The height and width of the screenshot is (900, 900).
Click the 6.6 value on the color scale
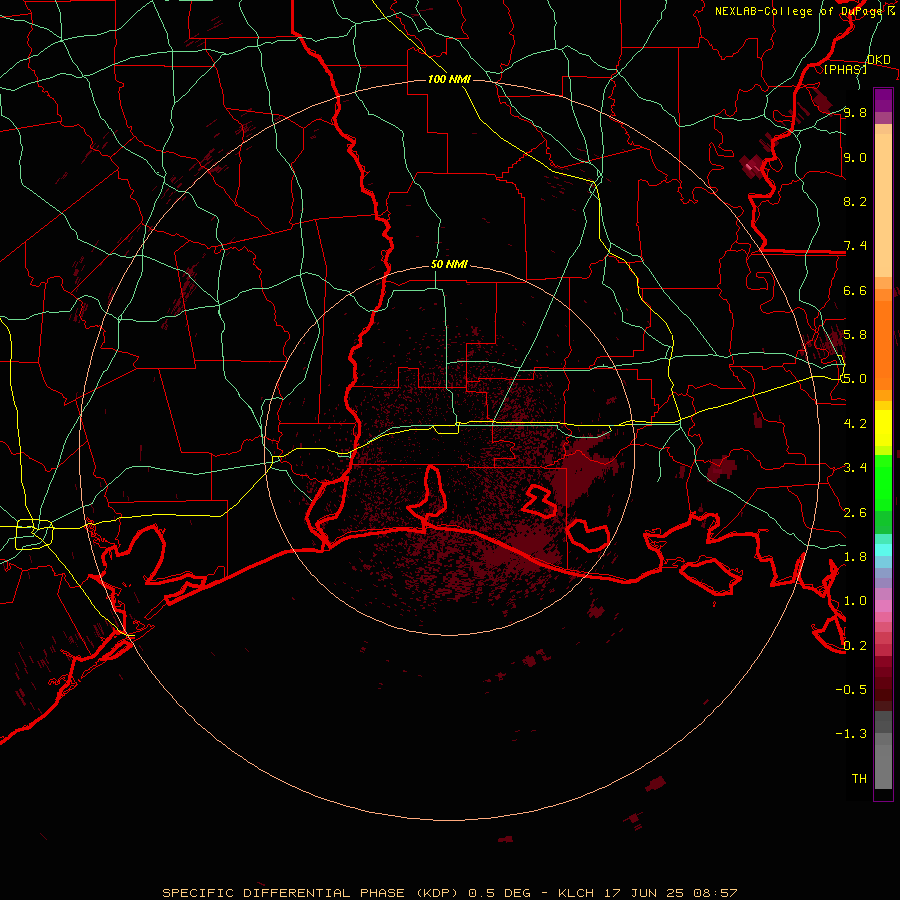pyautogui.click(x=855, y=290)
